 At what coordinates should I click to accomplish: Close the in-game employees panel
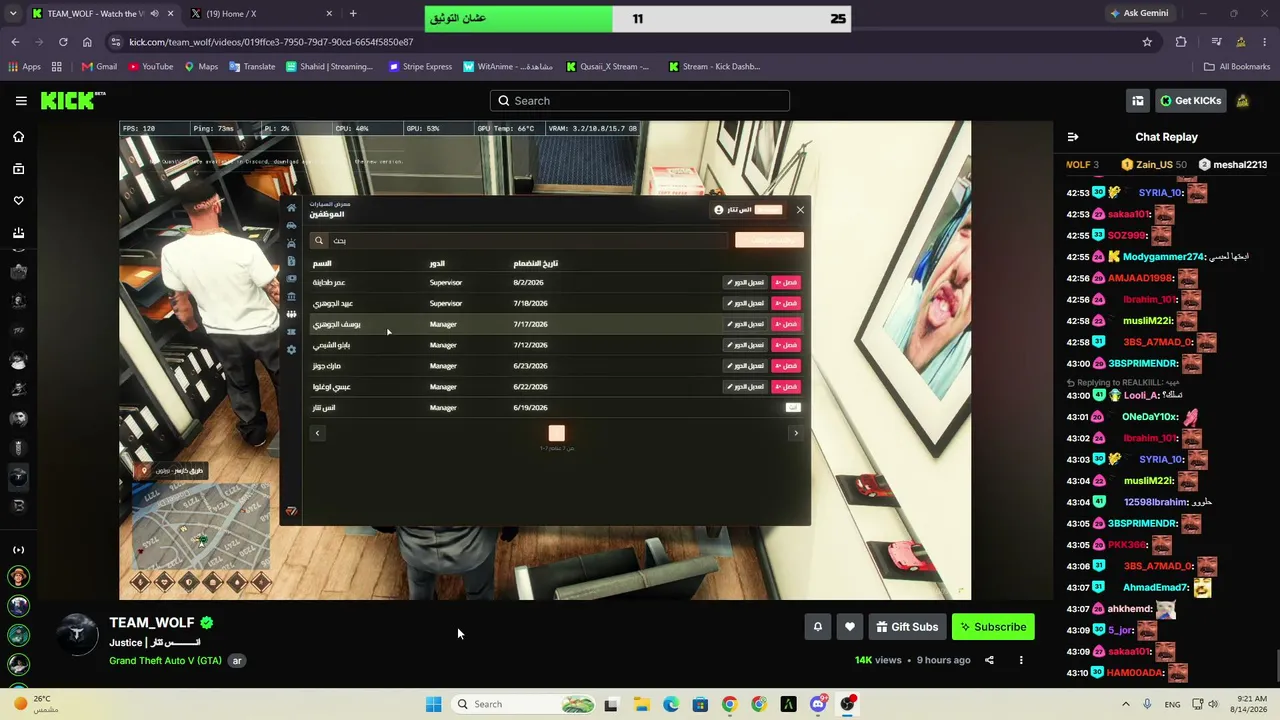(x=800, y=210)
